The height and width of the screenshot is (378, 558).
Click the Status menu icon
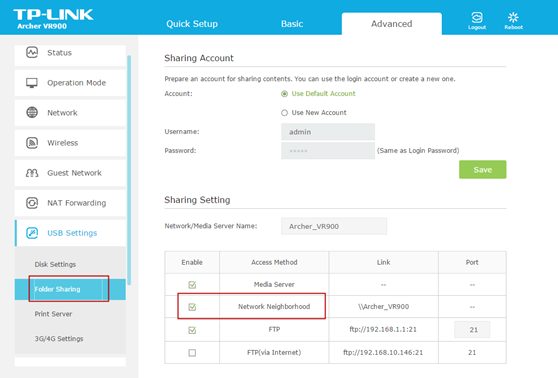pos(32,52)
